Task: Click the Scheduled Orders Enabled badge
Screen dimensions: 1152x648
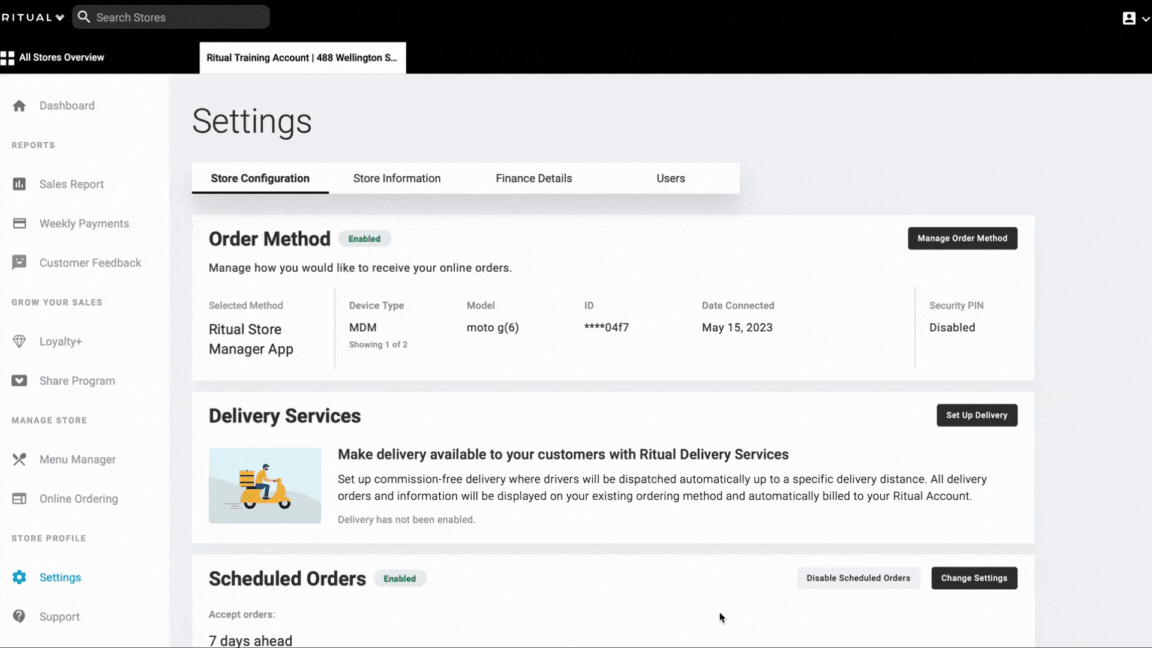Action: coord(400,579)
